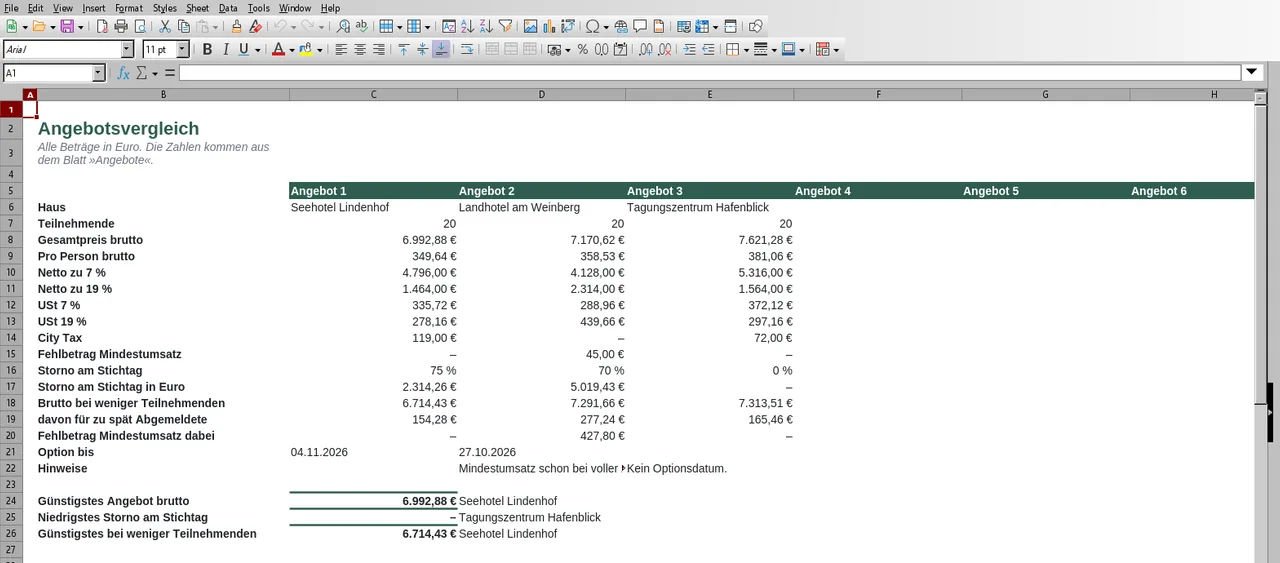Insert a hyperlink
This screenshot has height=563, width=1280.
621,26
